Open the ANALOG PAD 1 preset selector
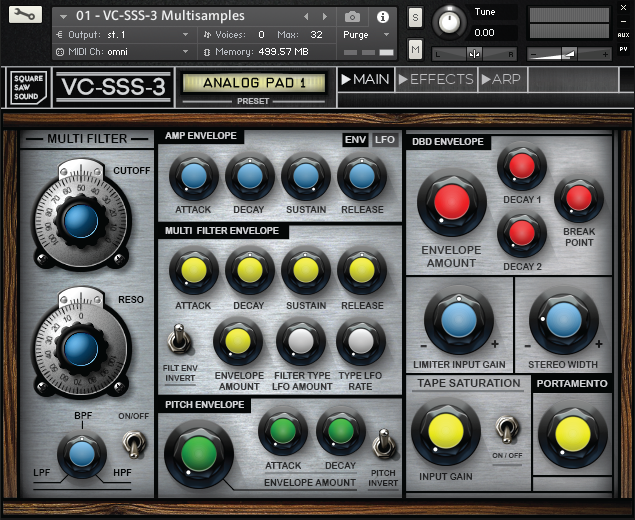 tap(254, 83)
